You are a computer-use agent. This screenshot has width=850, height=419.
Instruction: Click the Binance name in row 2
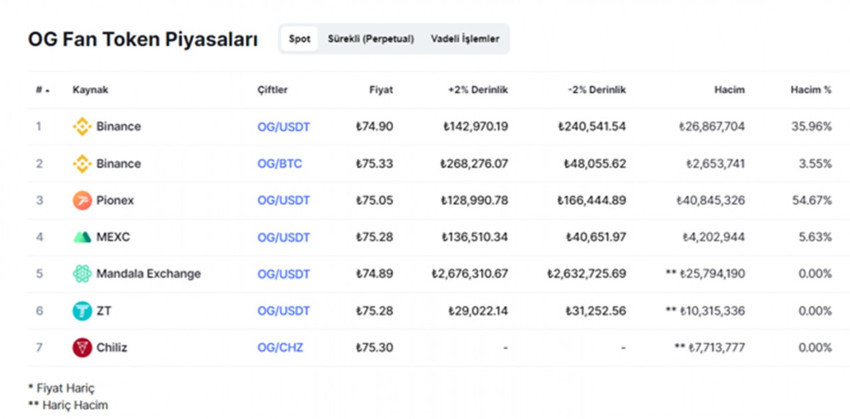119,164
